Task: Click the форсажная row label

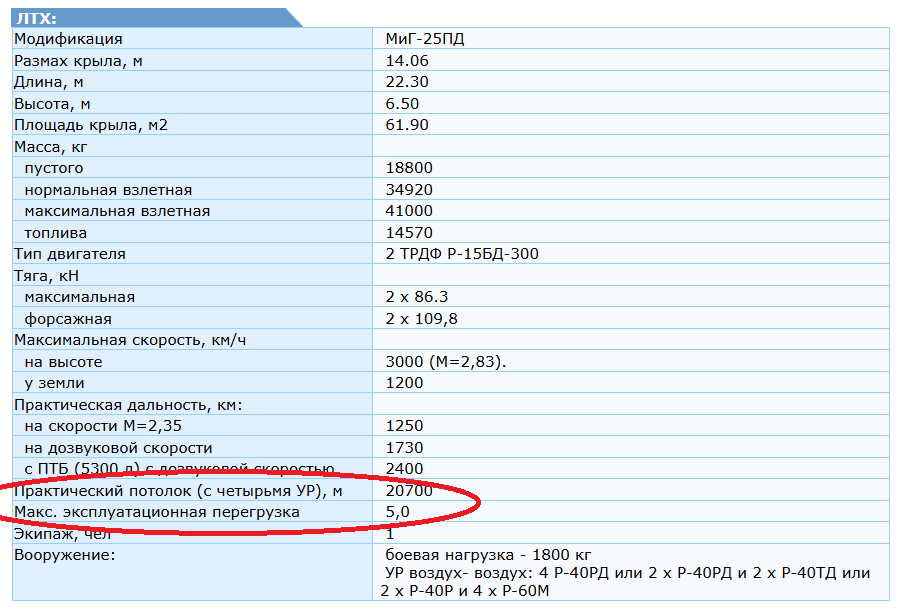Action: point(68,319)
